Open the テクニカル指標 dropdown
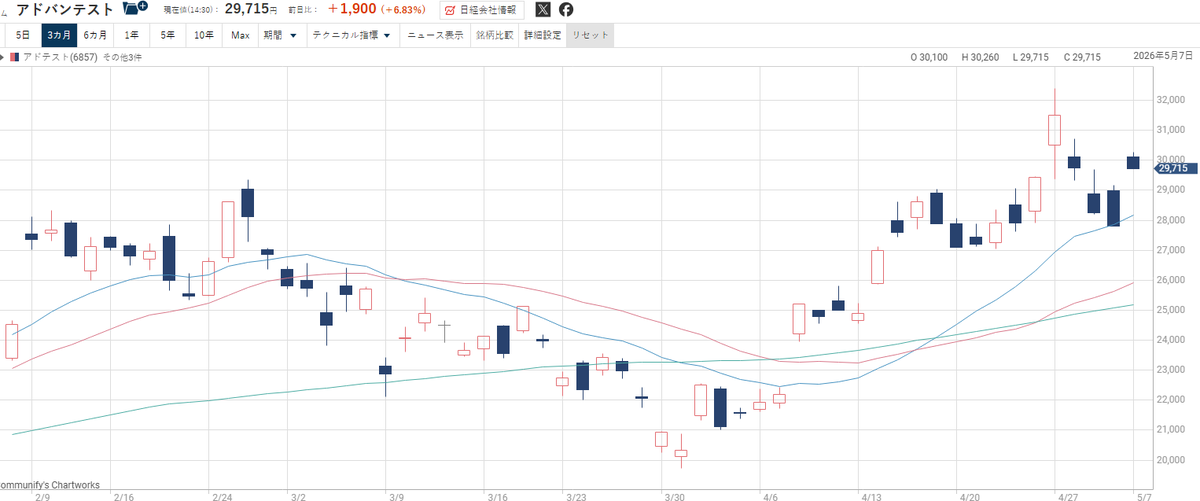 pyautogui.click(x=351, y=35)
